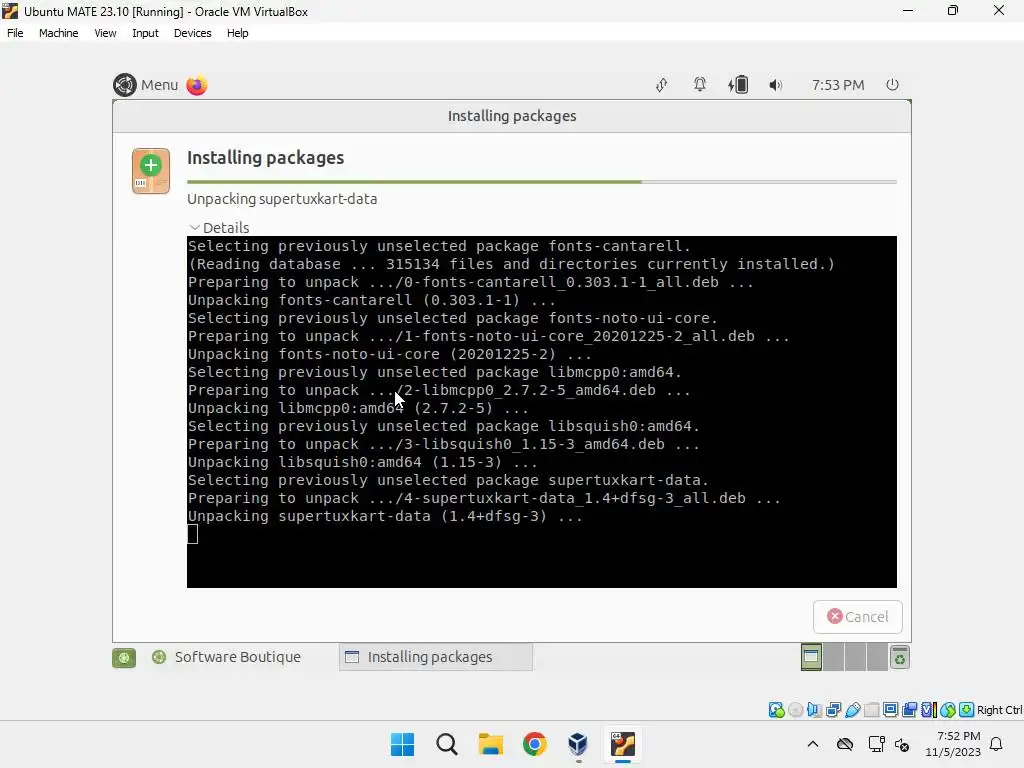Open the VirtualBox Input menu

point(145,33)
